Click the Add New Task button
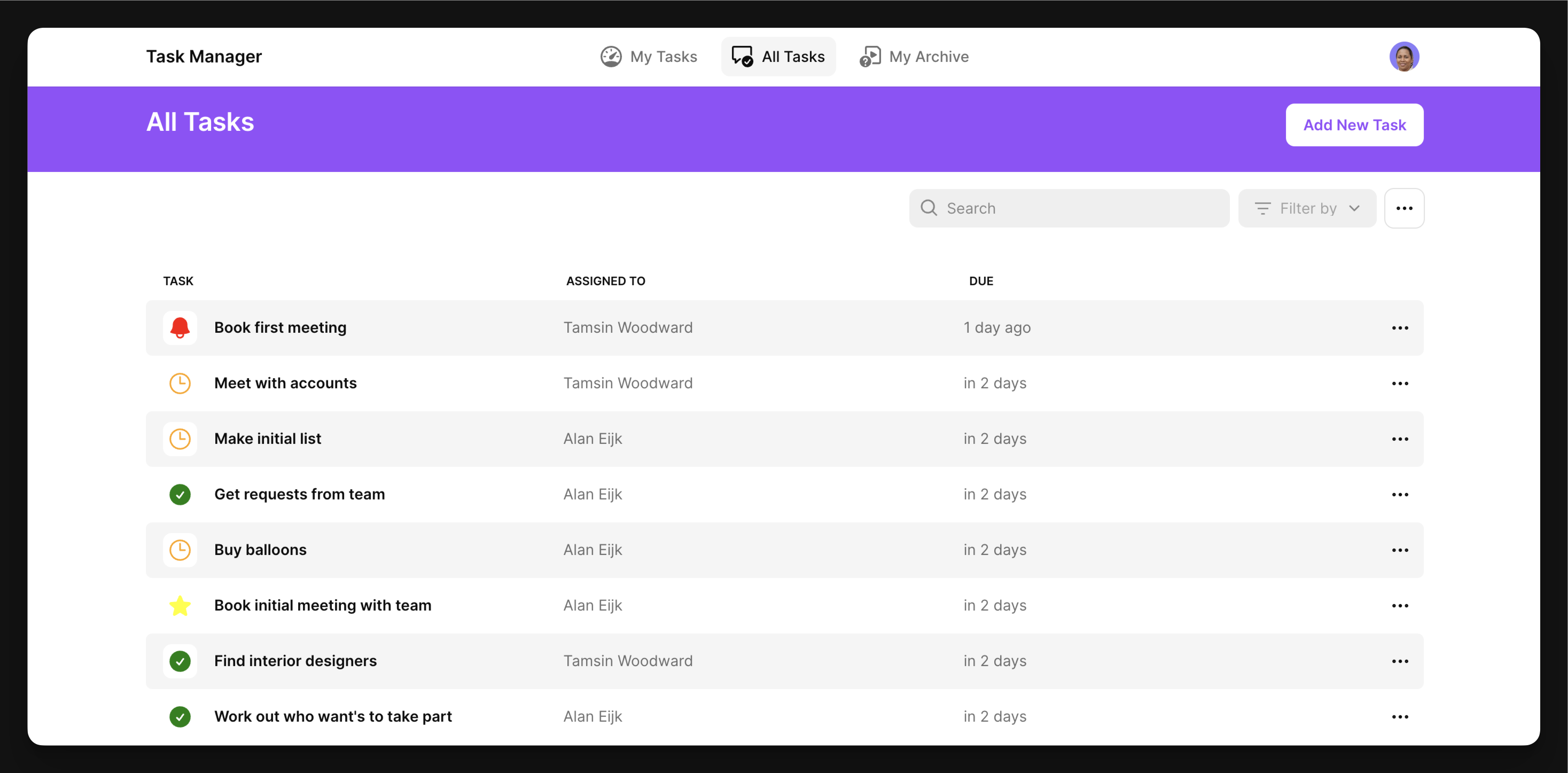 pos(1354,125)
